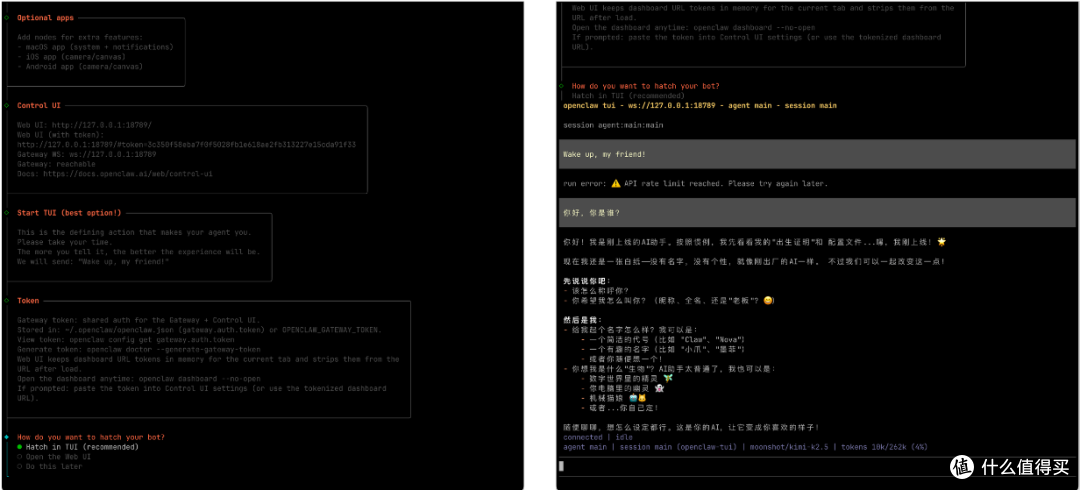This screenshot has height=490, width=1080.
Task: Click the ghost emoji after "你电脑里的幽灵"
Action: point(660,388)
